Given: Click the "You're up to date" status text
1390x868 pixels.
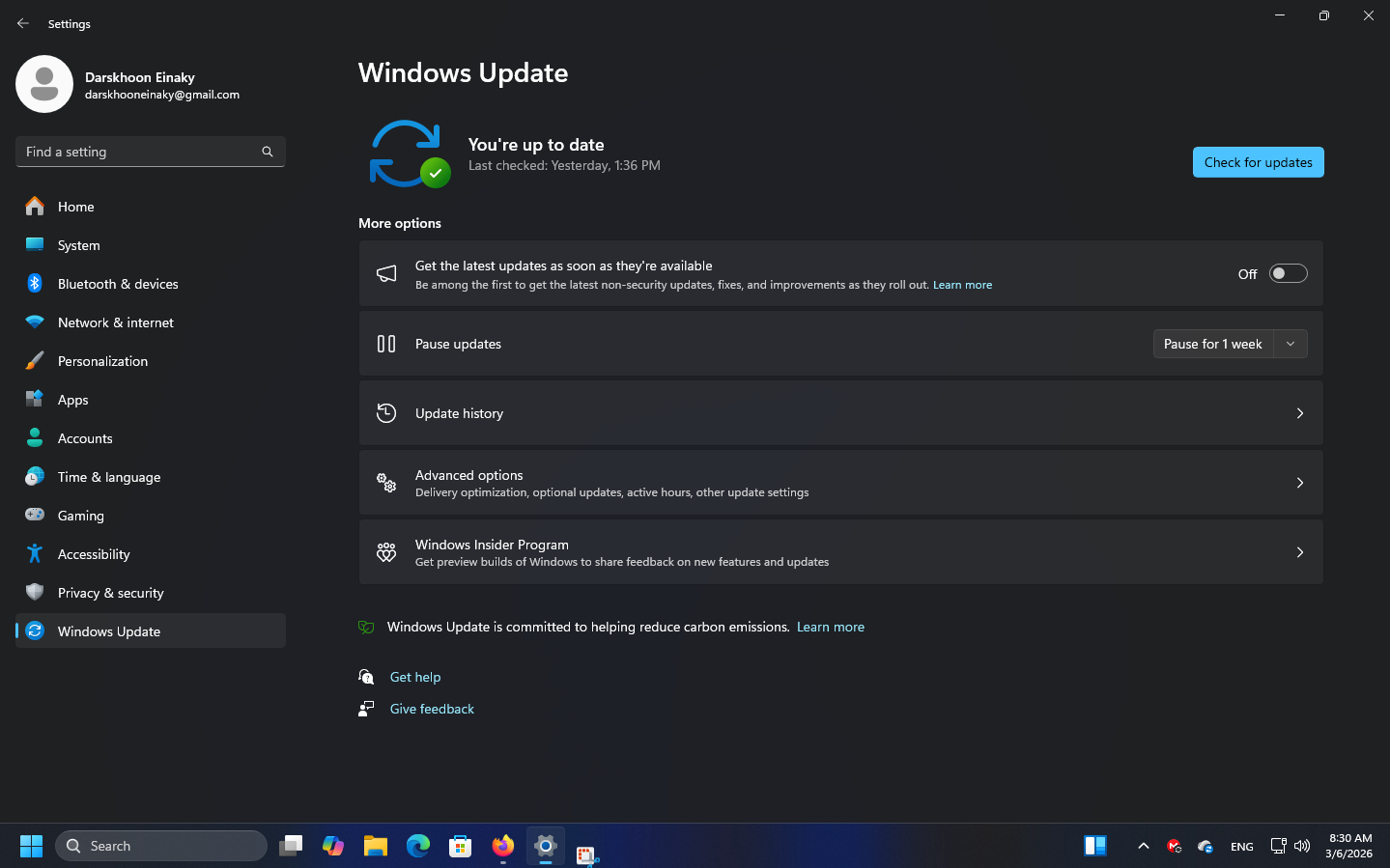Looking at the screenshot, I should pos(536,145).
